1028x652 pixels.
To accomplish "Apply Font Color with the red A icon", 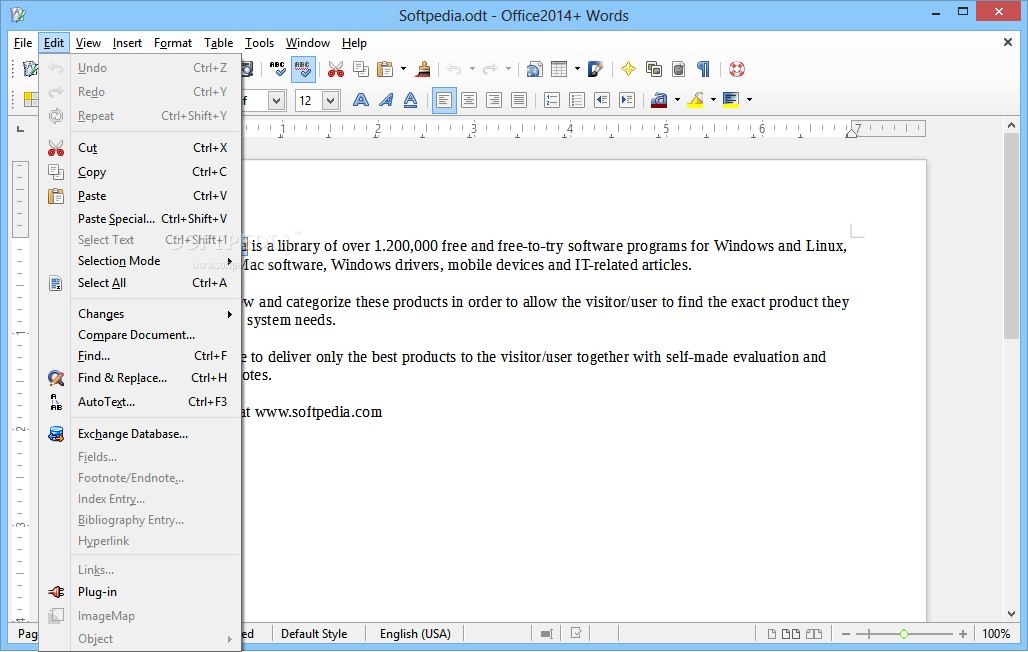I will tap(660, 100).
